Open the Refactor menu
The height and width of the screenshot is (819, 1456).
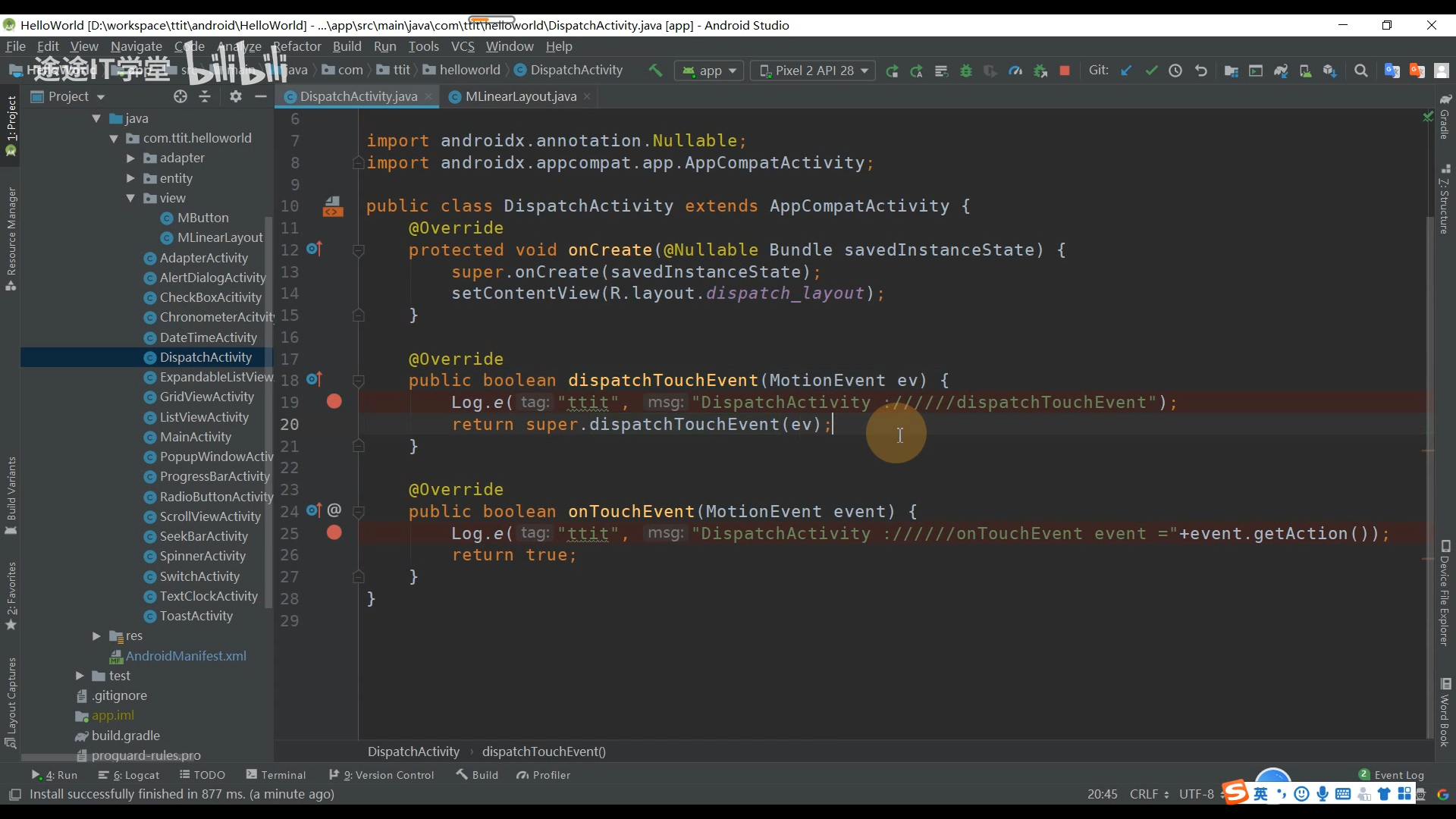click(297, 46)
